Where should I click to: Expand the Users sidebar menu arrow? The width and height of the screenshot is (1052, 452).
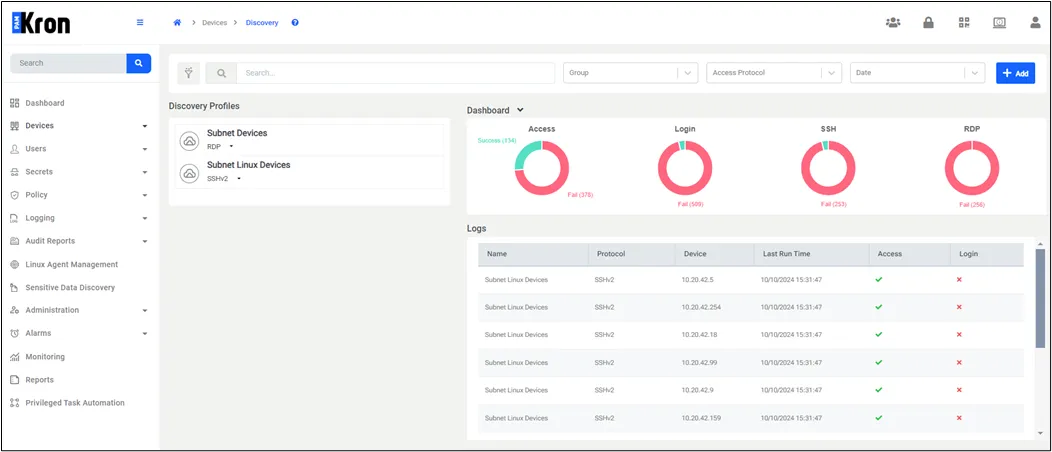145,149
